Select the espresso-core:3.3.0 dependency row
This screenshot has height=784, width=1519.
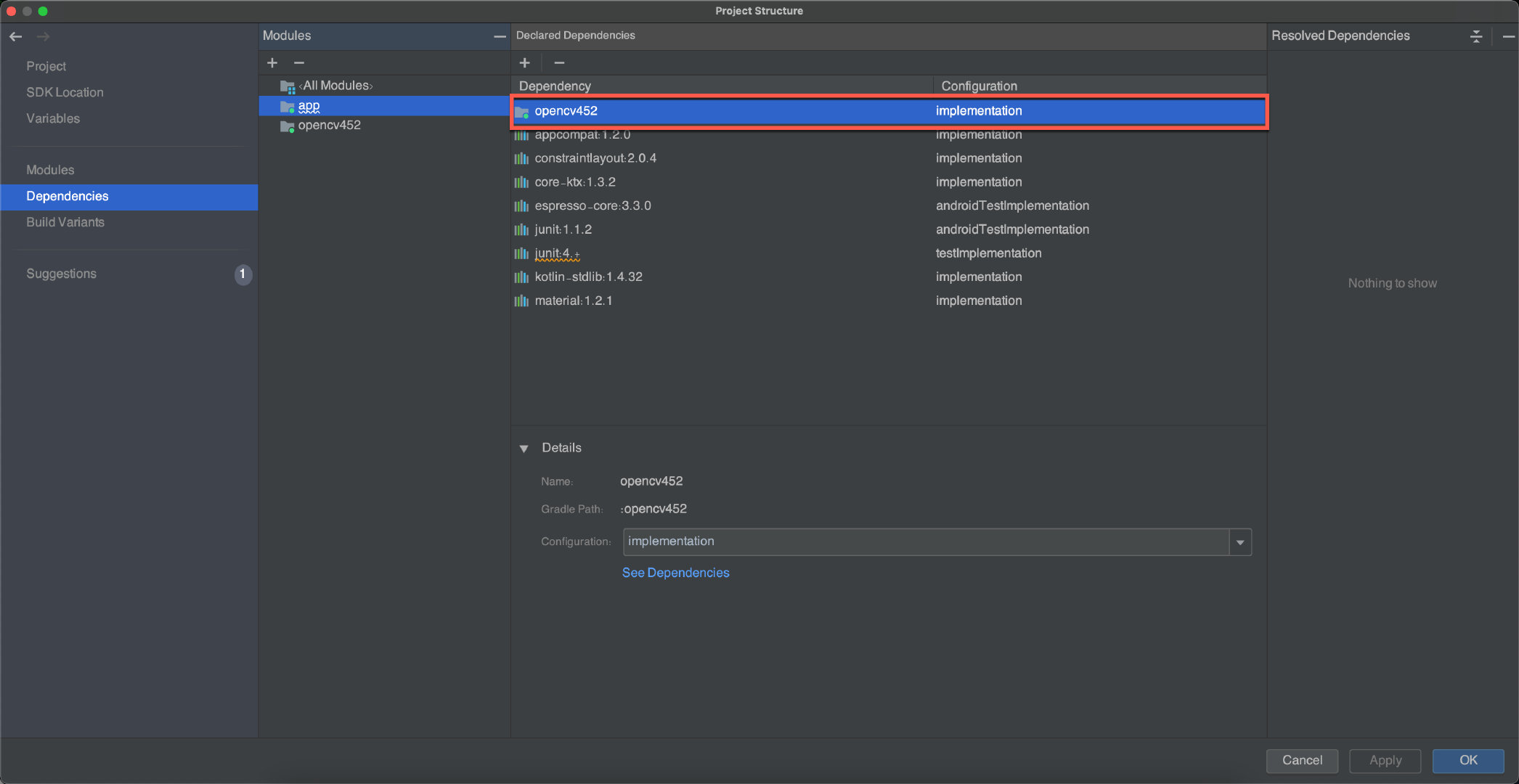point(592,206)
